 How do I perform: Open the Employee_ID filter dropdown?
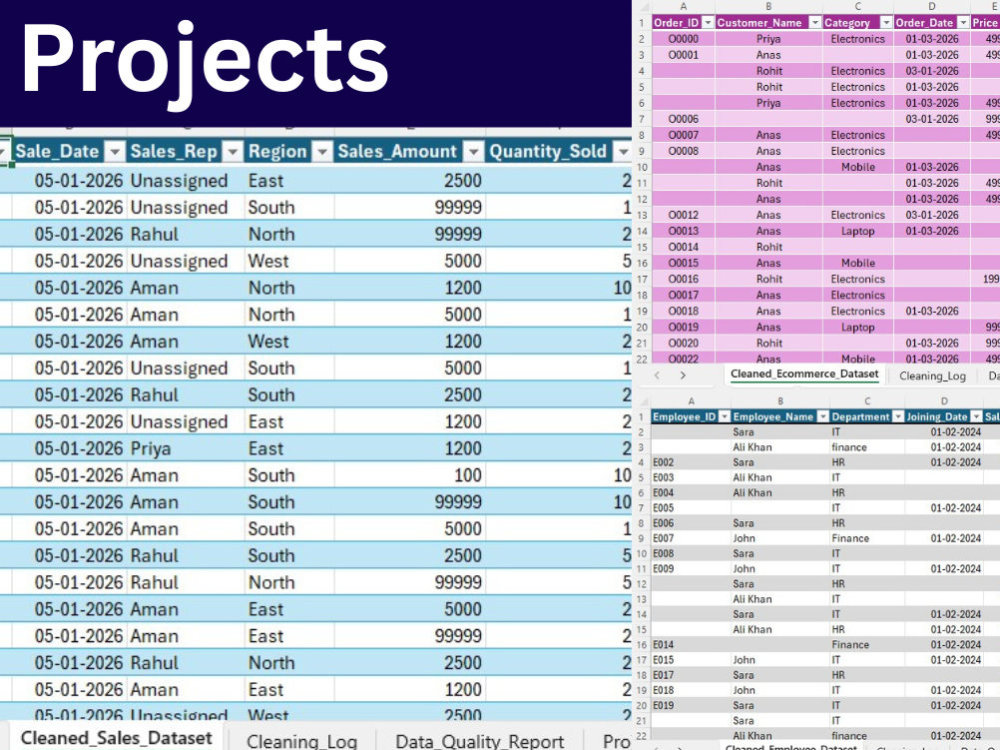[x=724, y=416]
